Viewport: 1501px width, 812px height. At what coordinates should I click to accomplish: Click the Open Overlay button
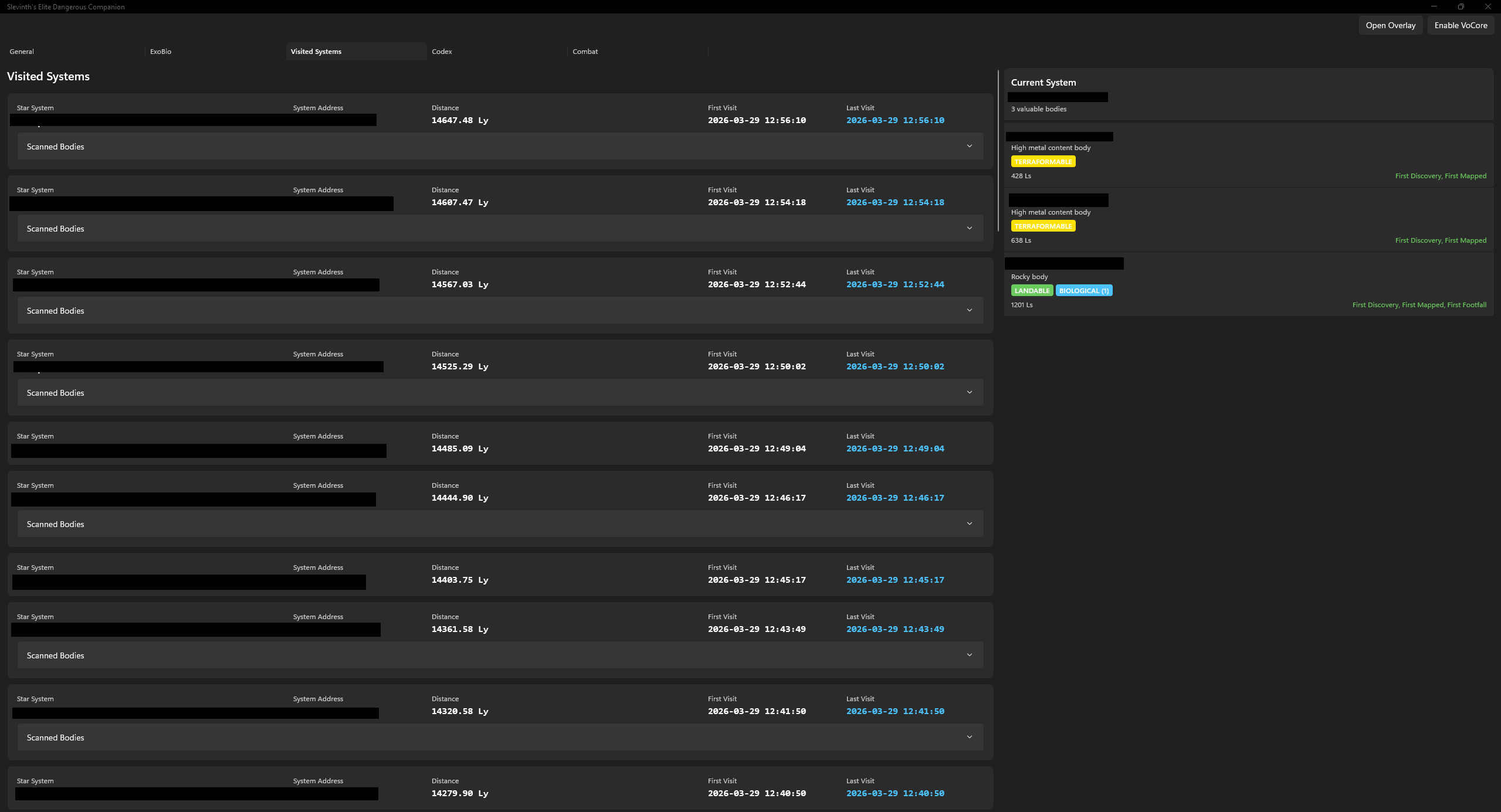(1390, 25)
